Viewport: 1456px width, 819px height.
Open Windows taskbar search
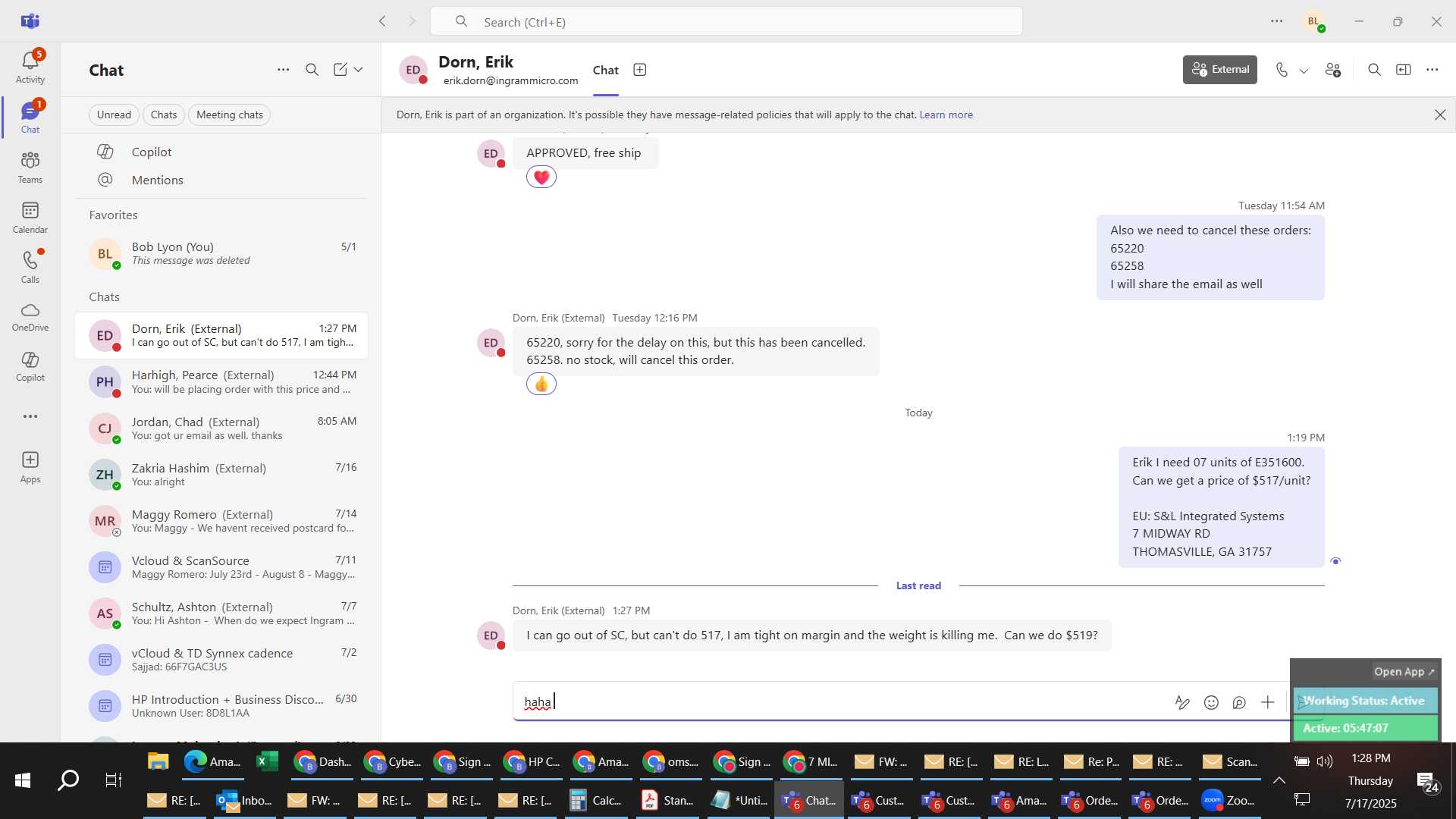coord(68,780)
